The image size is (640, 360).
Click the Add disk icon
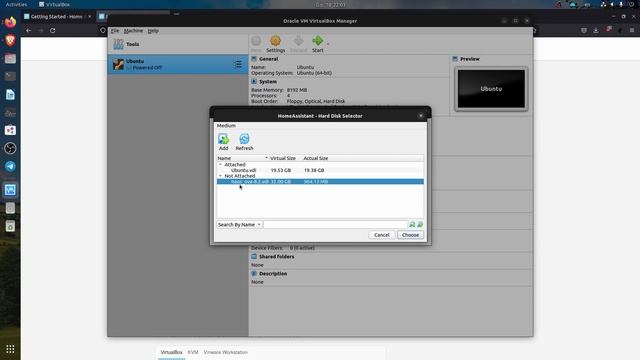point(223,138)
